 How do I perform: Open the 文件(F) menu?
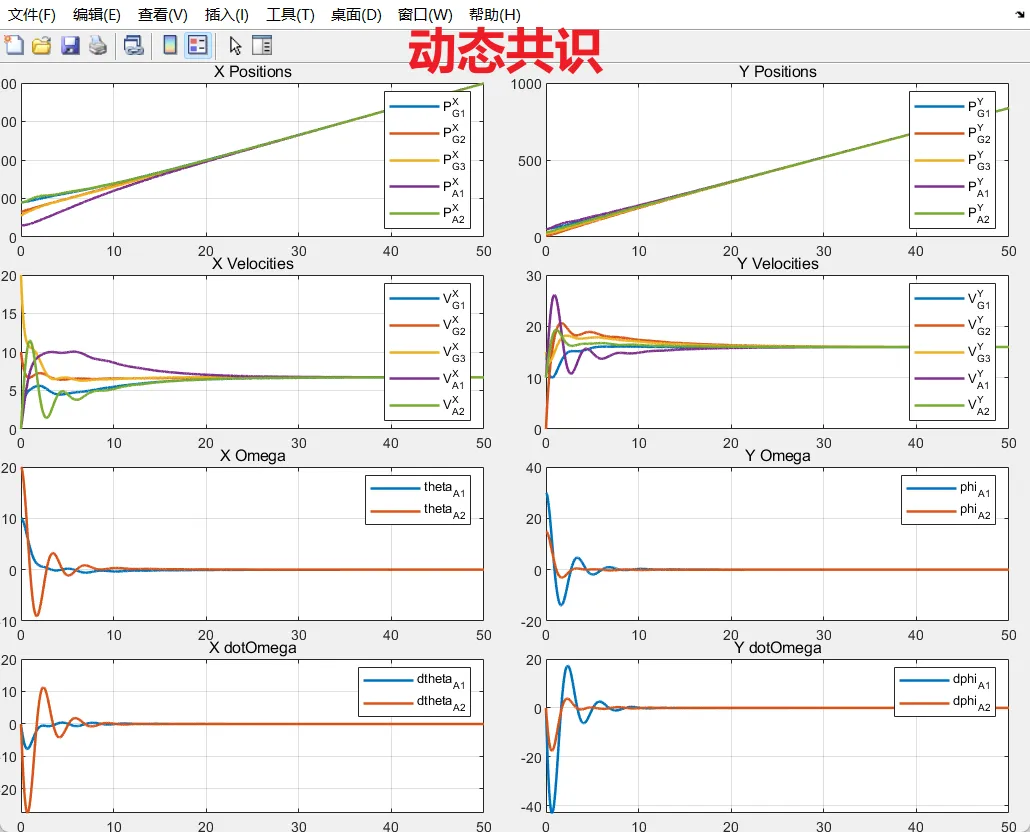click(31, 14)
